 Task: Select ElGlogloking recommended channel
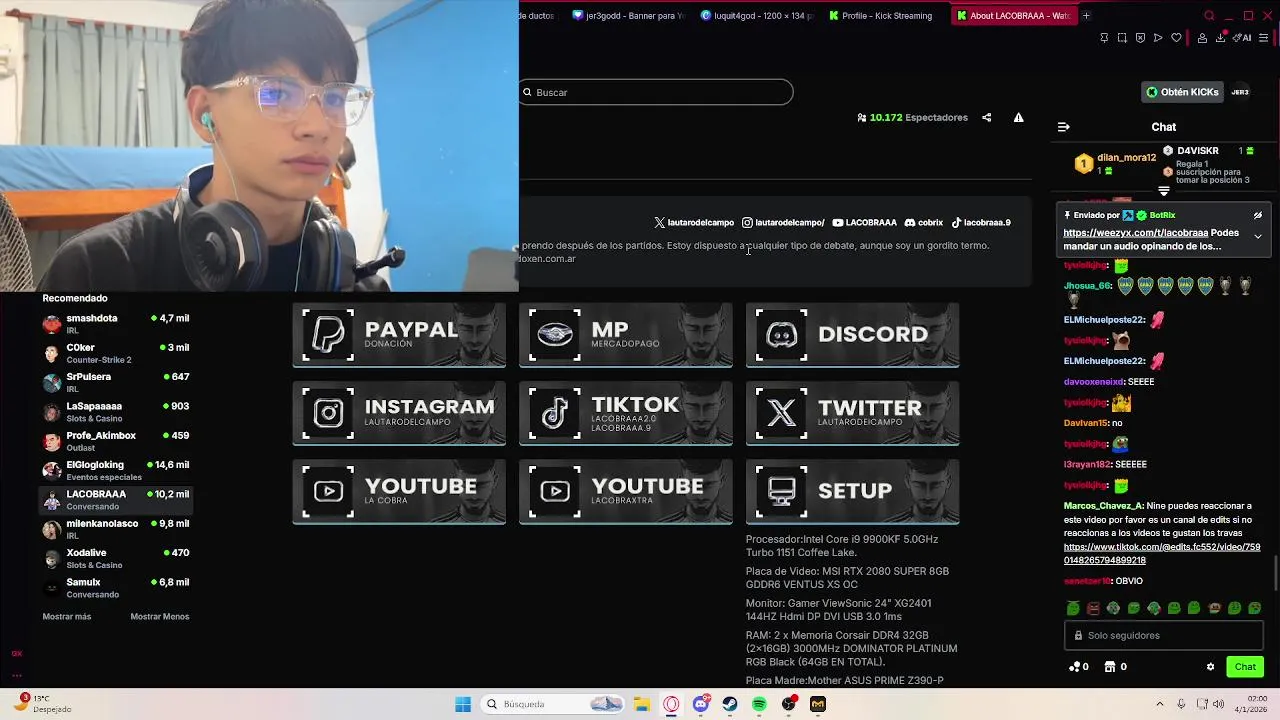(x=116, y=470)
